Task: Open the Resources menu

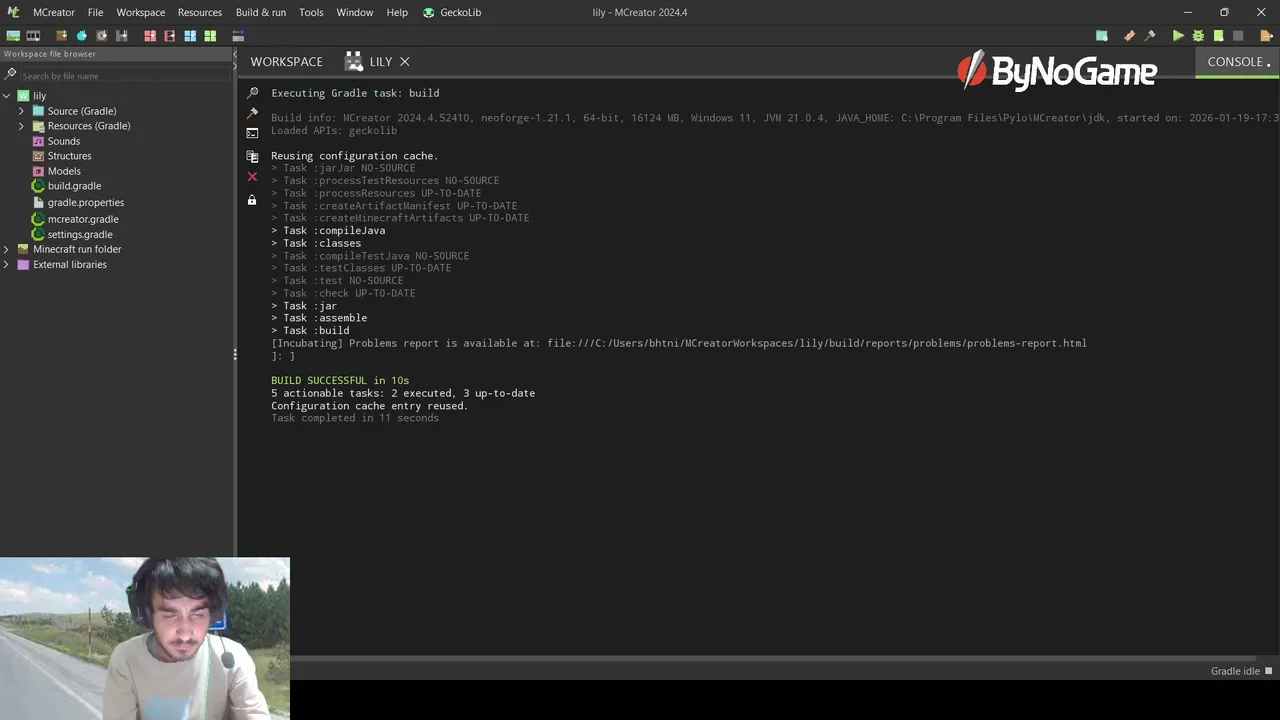Action: click(x=200, y=12)
